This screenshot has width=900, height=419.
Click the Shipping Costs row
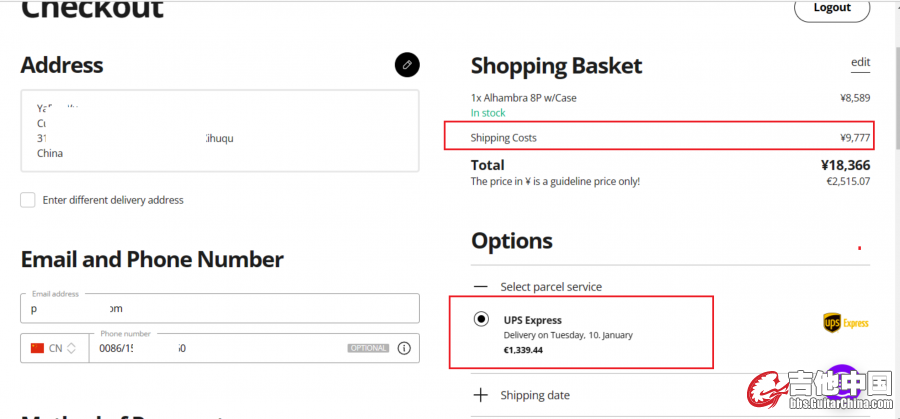pos(658,137)
